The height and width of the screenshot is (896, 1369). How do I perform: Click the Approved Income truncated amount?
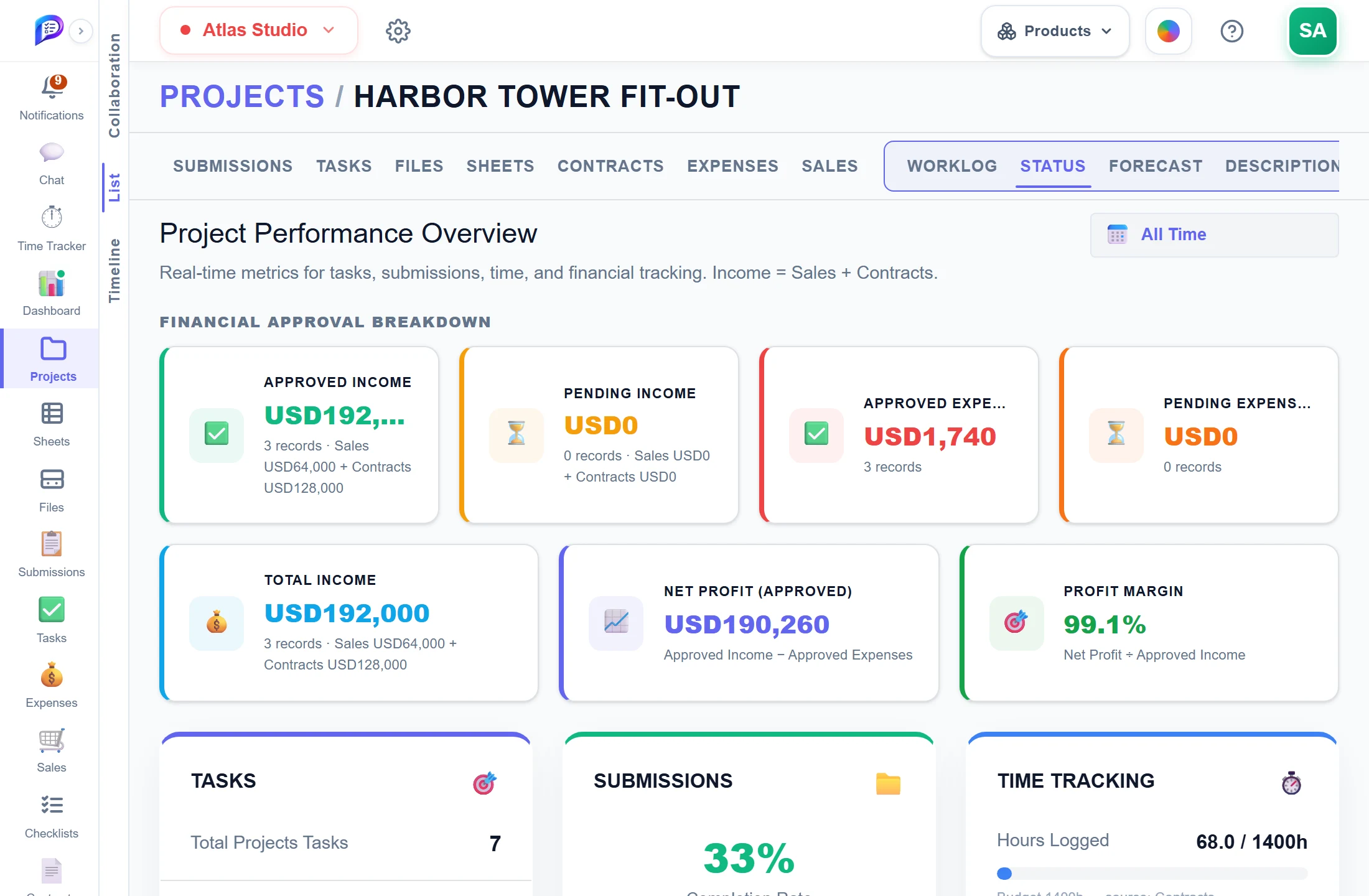[x=334, y=416]
